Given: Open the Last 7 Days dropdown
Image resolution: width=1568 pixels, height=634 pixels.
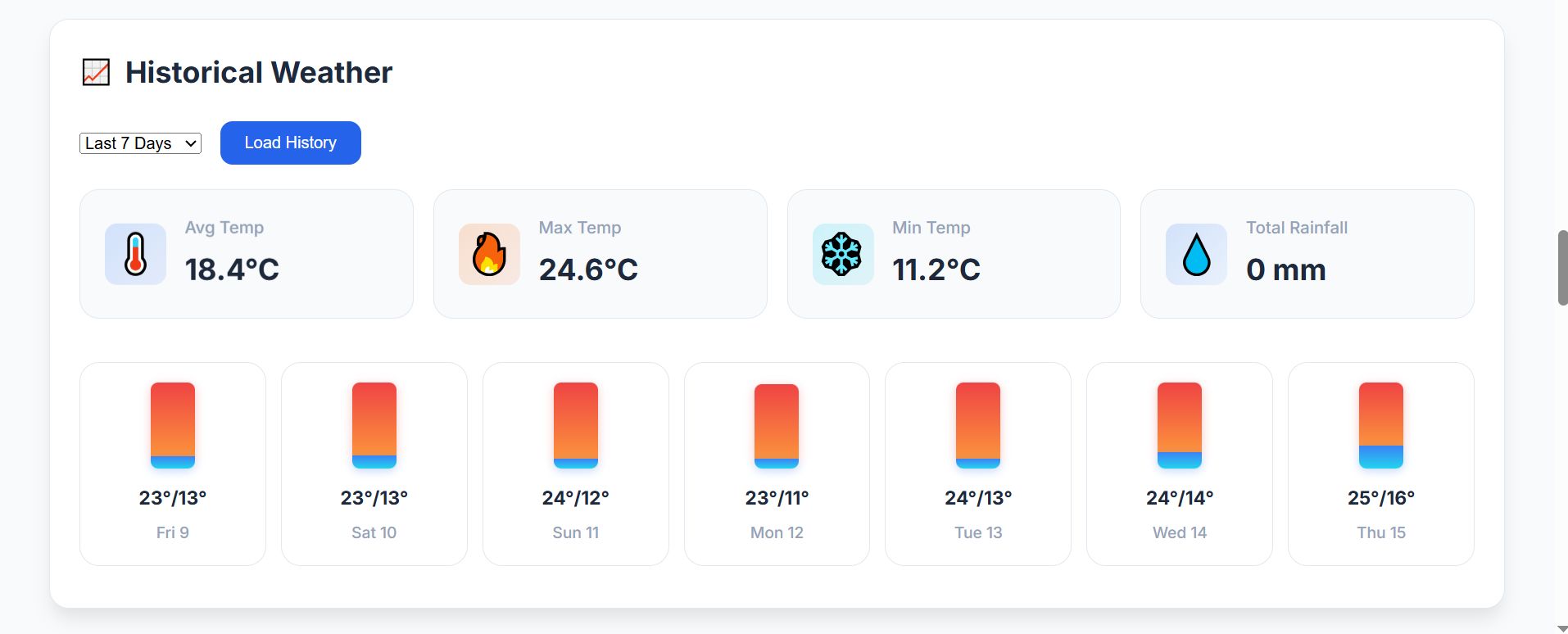Looking at the screenshot, I should (x=140, y=143).
